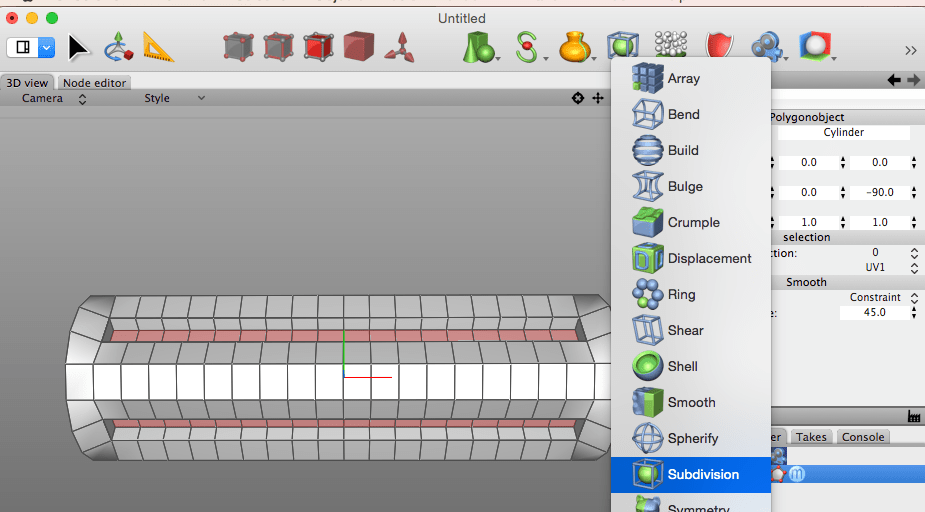Switch to edge selection mode cube

[x=278, y=47]
